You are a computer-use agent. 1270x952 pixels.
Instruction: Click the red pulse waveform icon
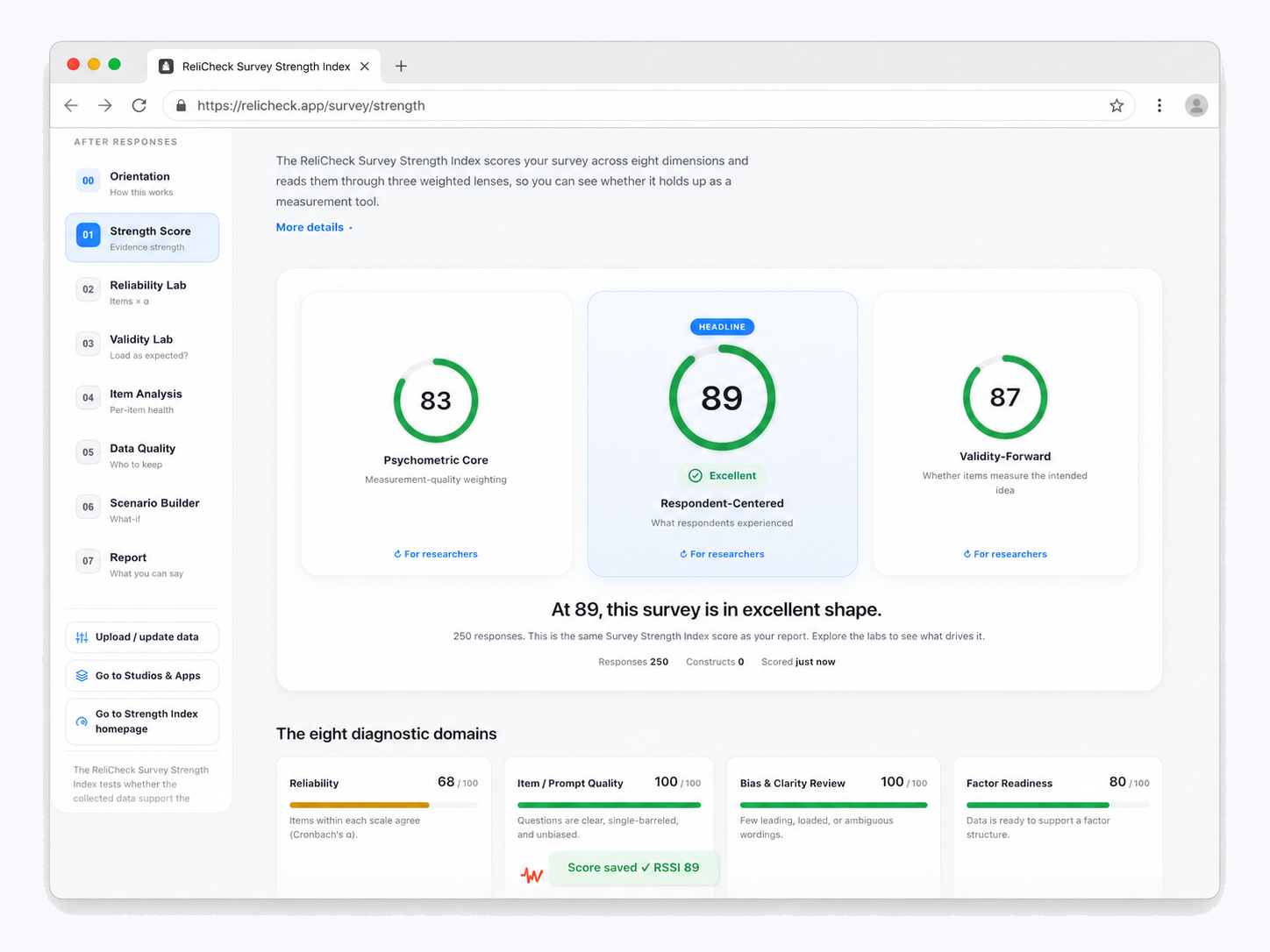[x=532, y=874]
